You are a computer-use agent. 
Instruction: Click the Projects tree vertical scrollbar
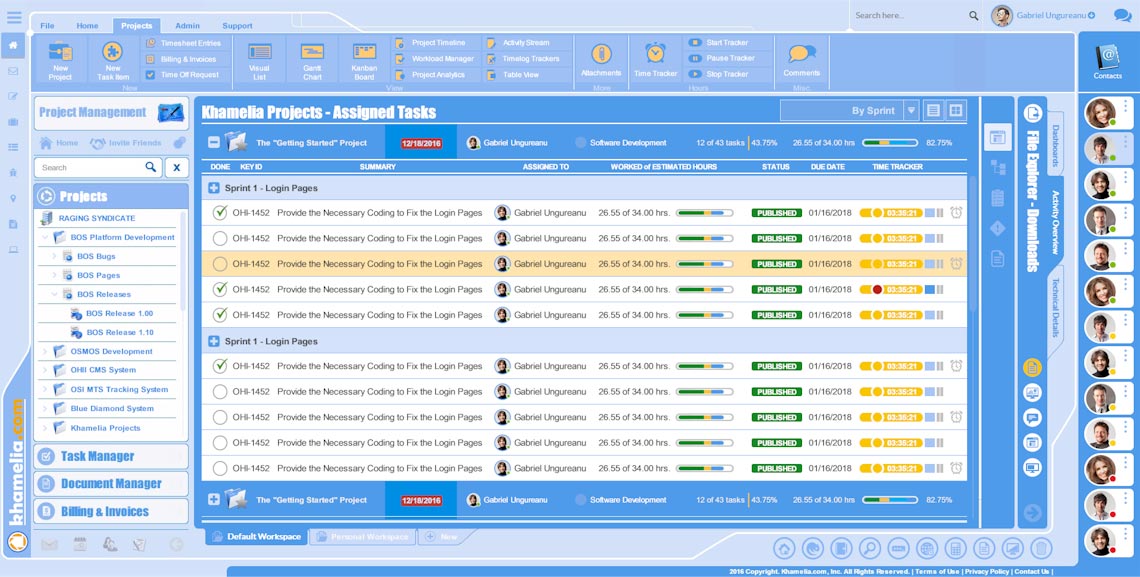pos(183,262)
